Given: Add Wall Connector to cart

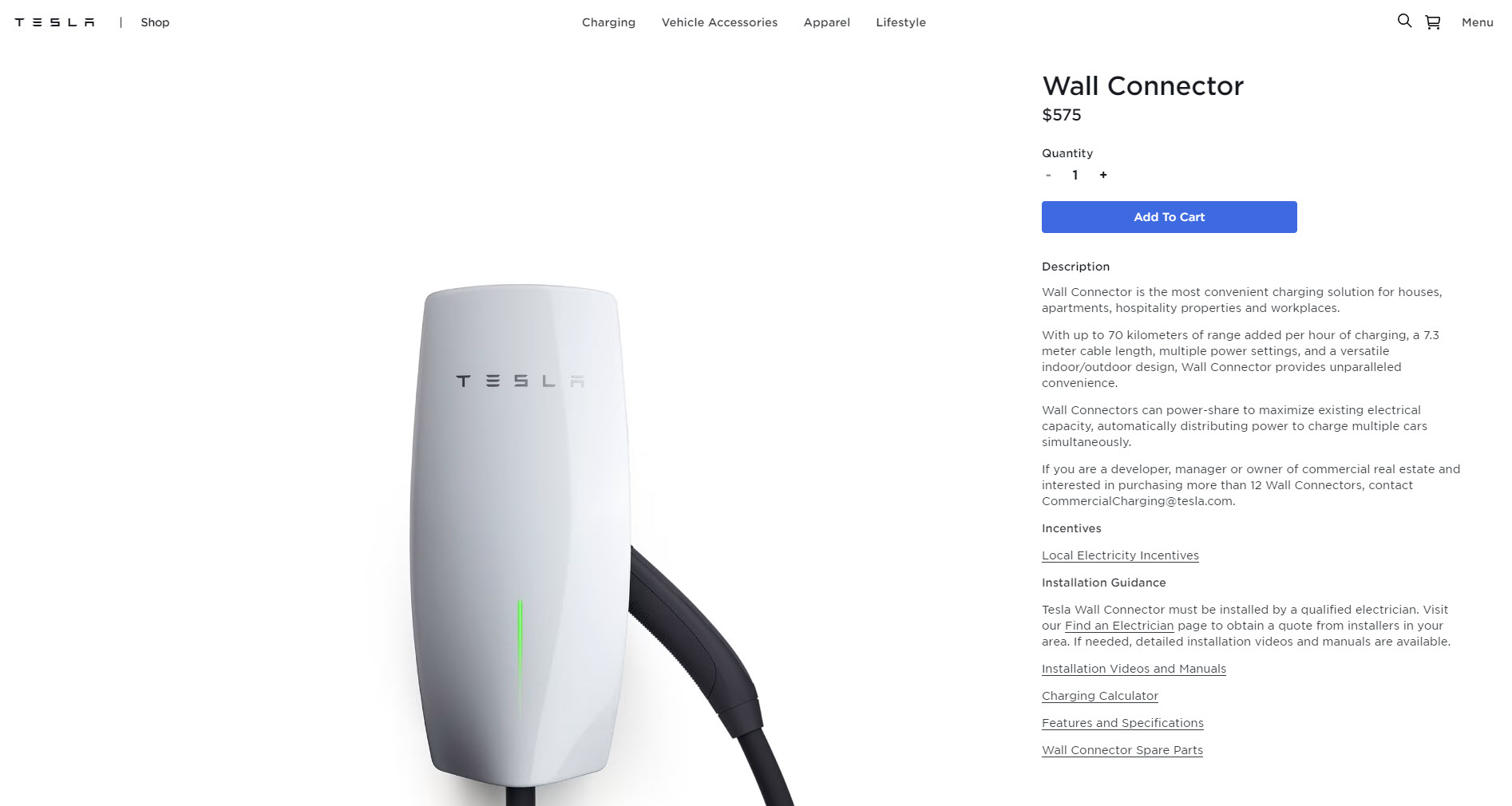Looking at the screenshot, I should pyautogui.click(x=1169, y=217).
